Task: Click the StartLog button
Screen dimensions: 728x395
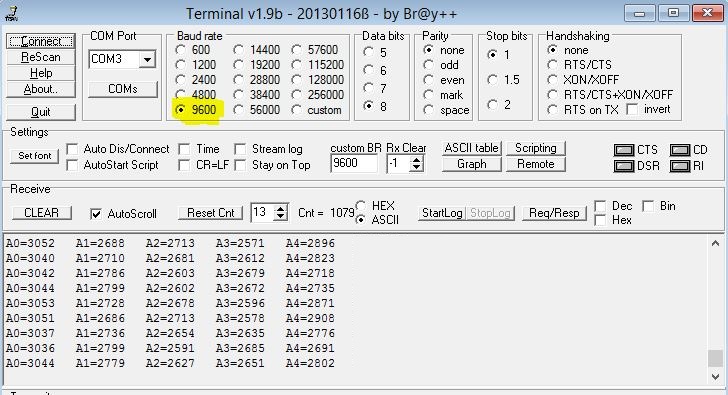Action: pos(442,213)
